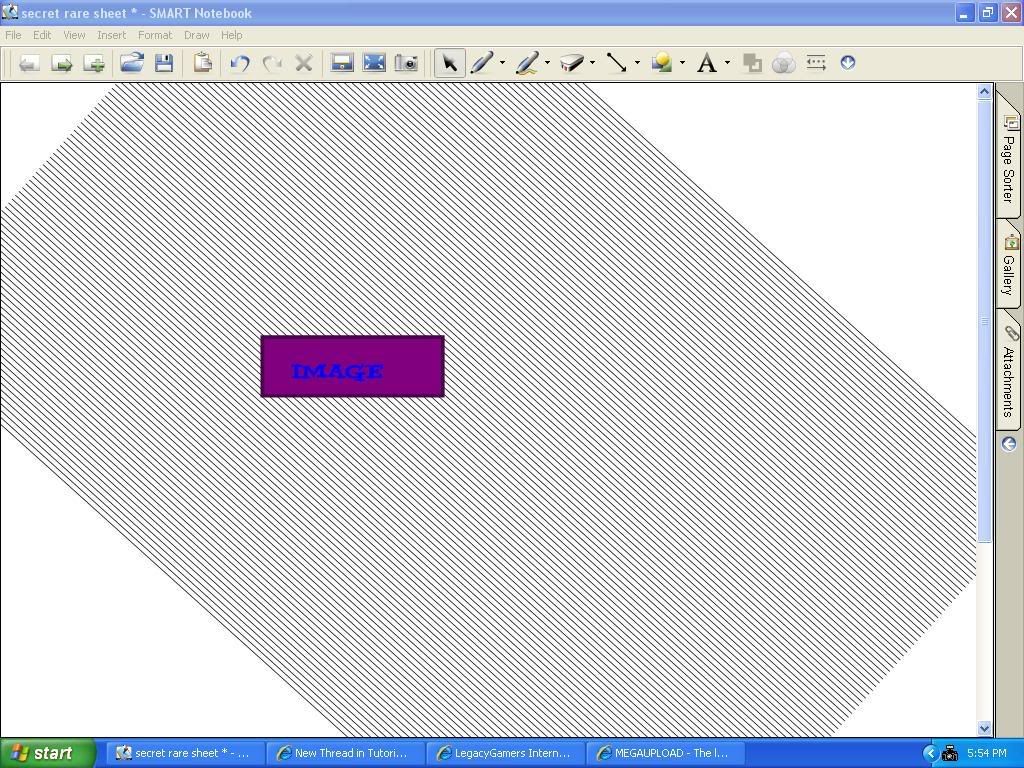Select the Line tool
Viewport: 1024px width, 768px height.
pyautogui.click(x=617, y=63)
